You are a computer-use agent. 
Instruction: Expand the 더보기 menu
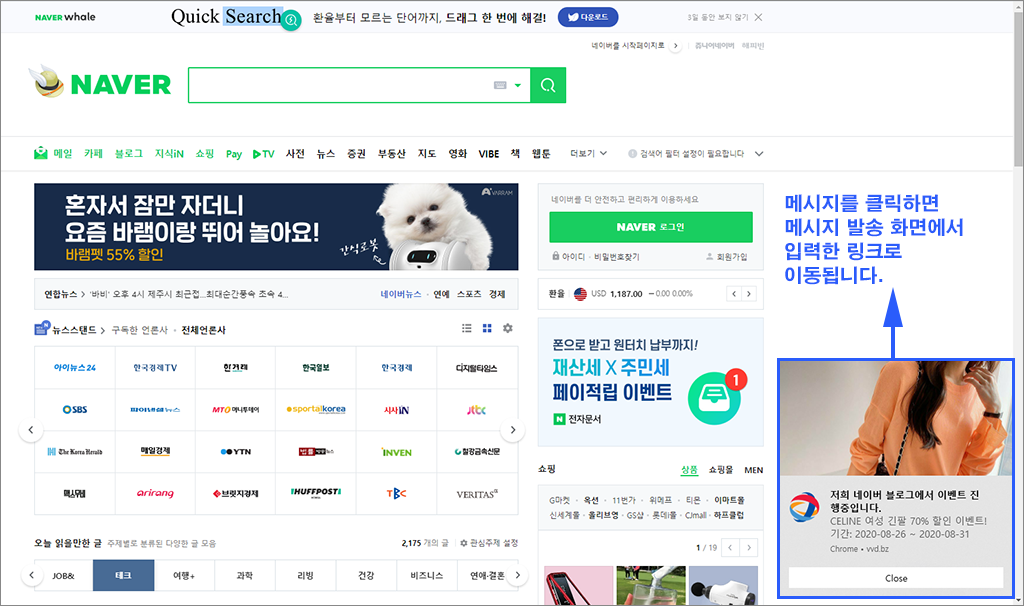coord(588,153)
